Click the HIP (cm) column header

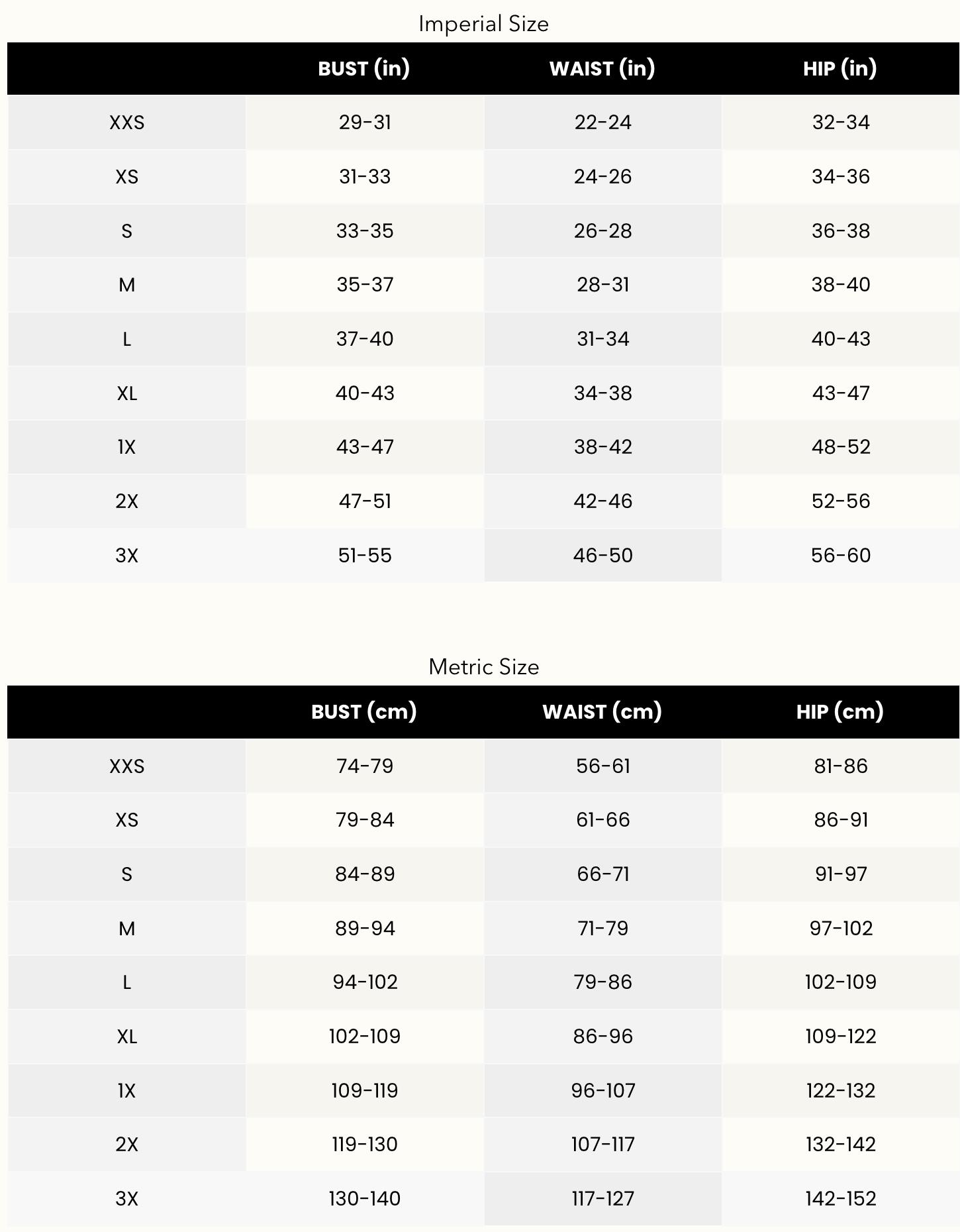click(840, 711)
